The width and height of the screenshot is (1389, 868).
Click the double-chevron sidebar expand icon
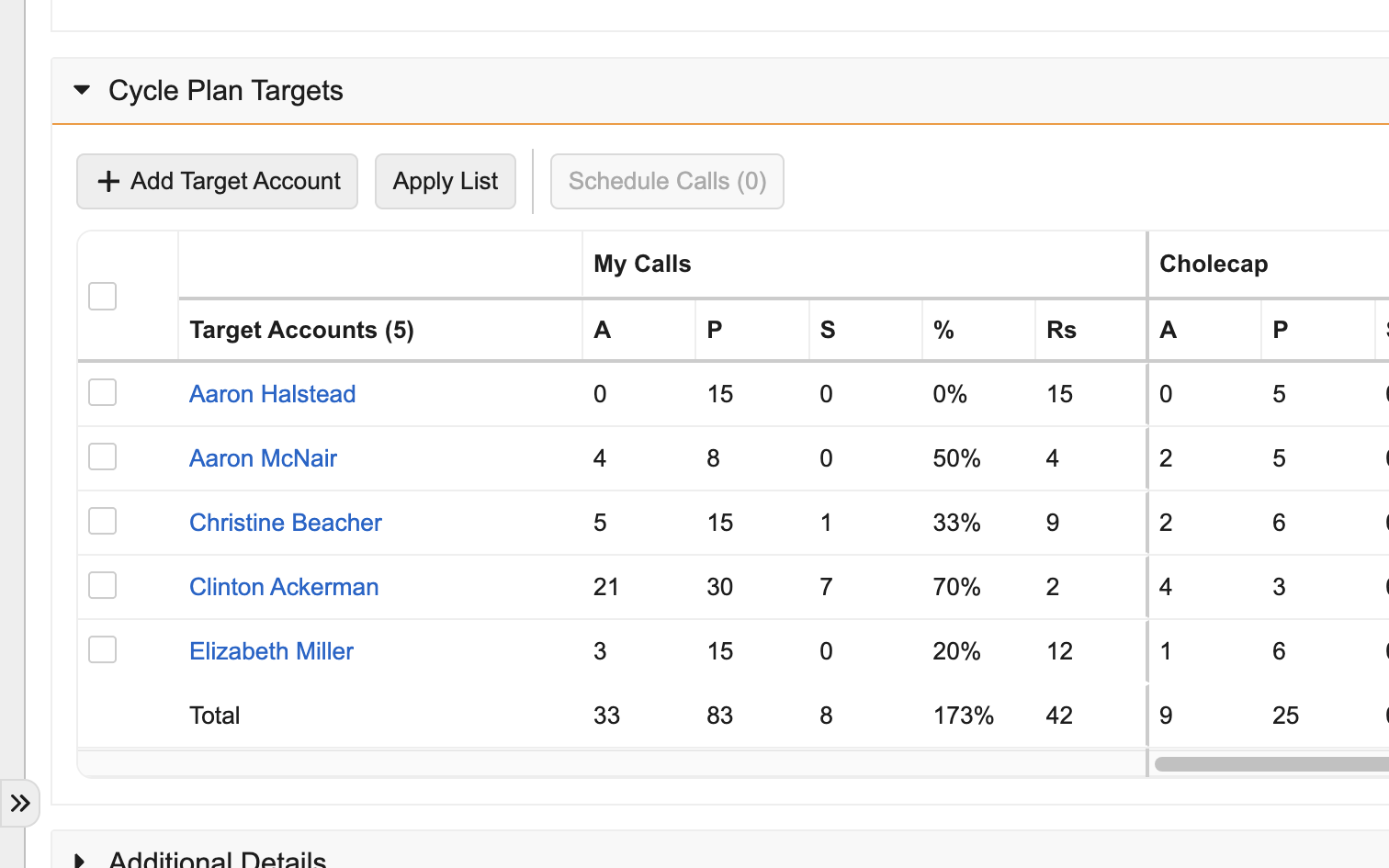point(20,804)
